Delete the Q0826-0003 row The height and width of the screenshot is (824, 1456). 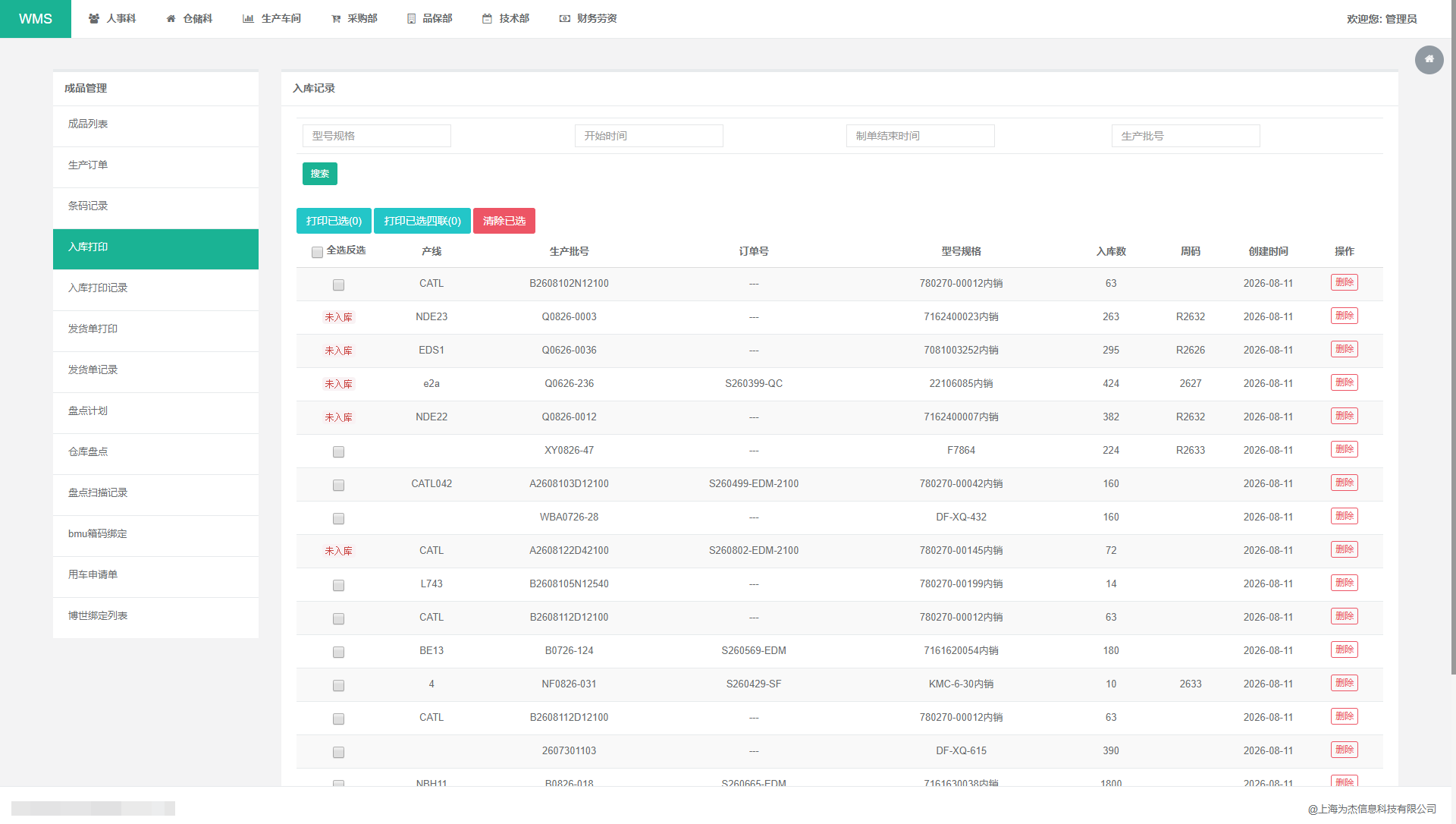click(1344, 316)
